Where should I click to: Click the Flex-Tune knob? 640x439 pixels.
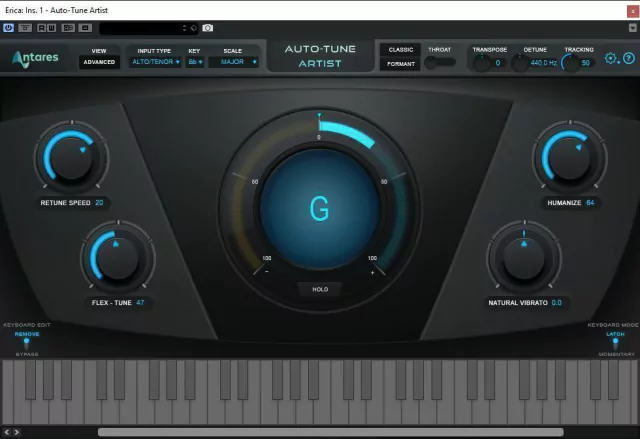118,258
